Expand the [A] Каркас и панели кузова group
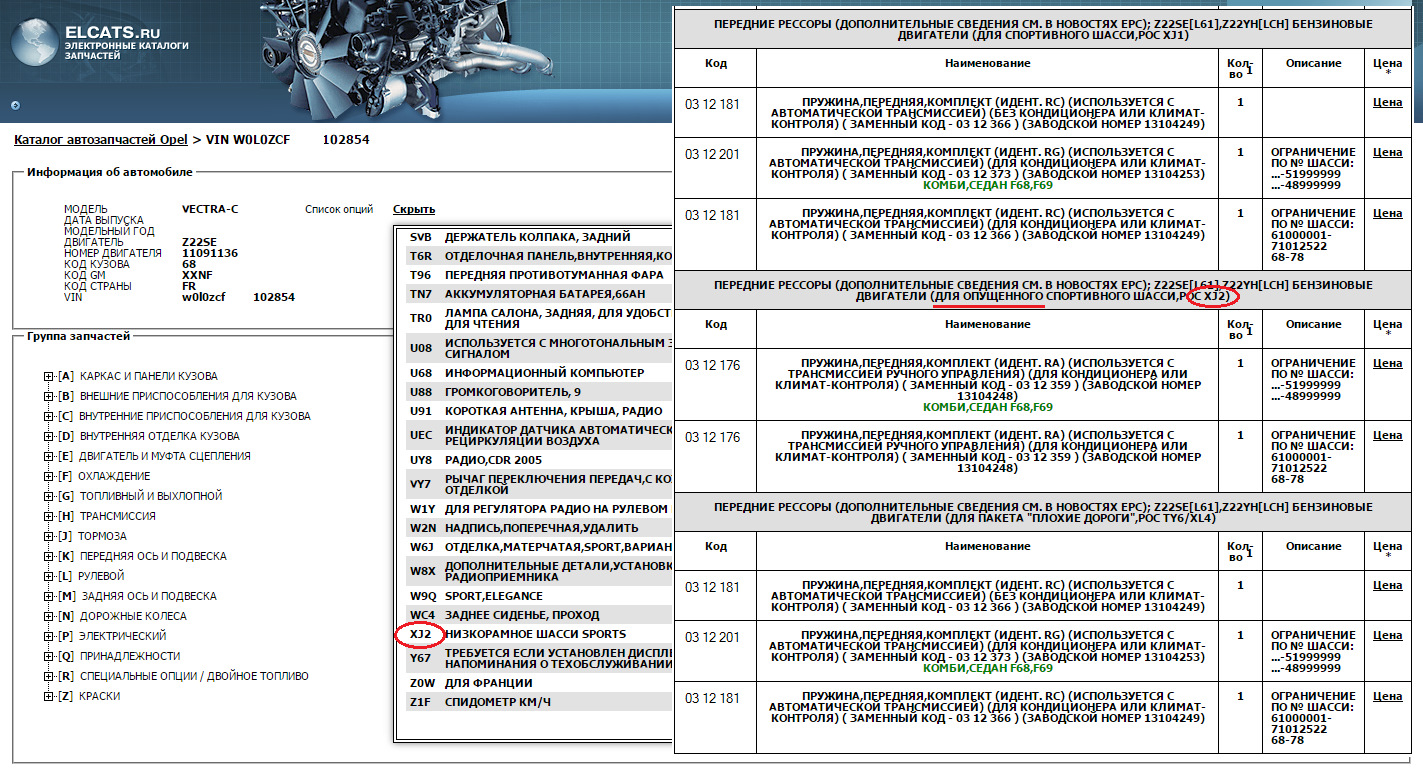The width and height of the screenshot is (1423, 769). (48, 376)
